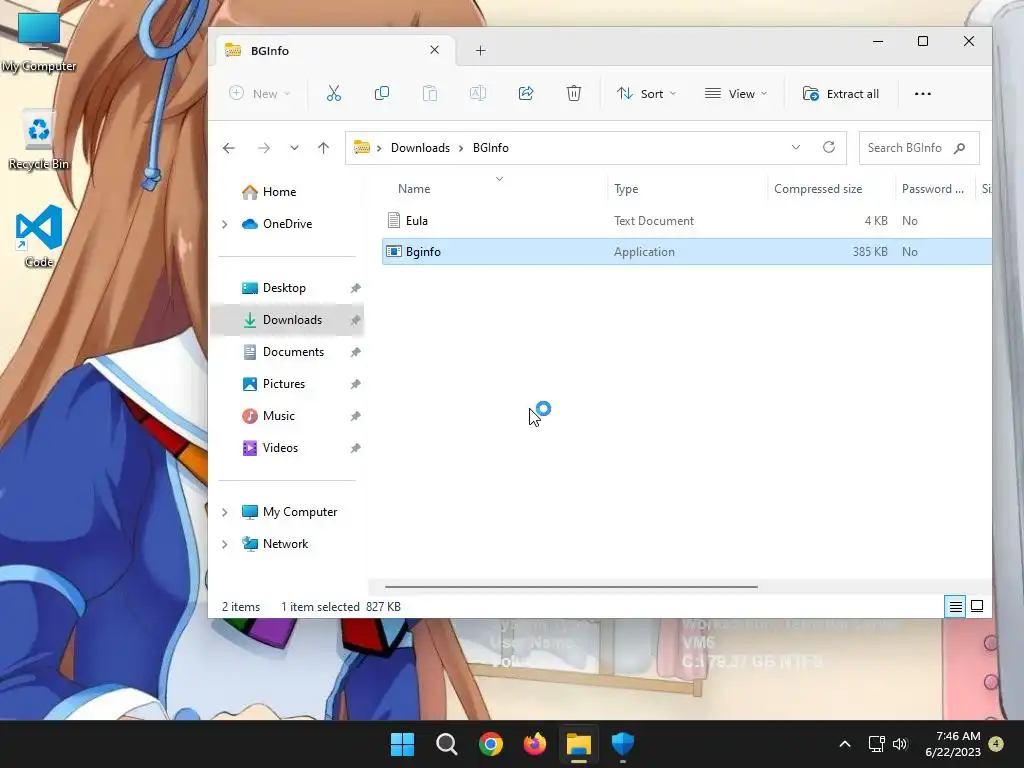Open the Windows Start button
This screenshot has height=768, width=1024.
click(x=402, y=744)
